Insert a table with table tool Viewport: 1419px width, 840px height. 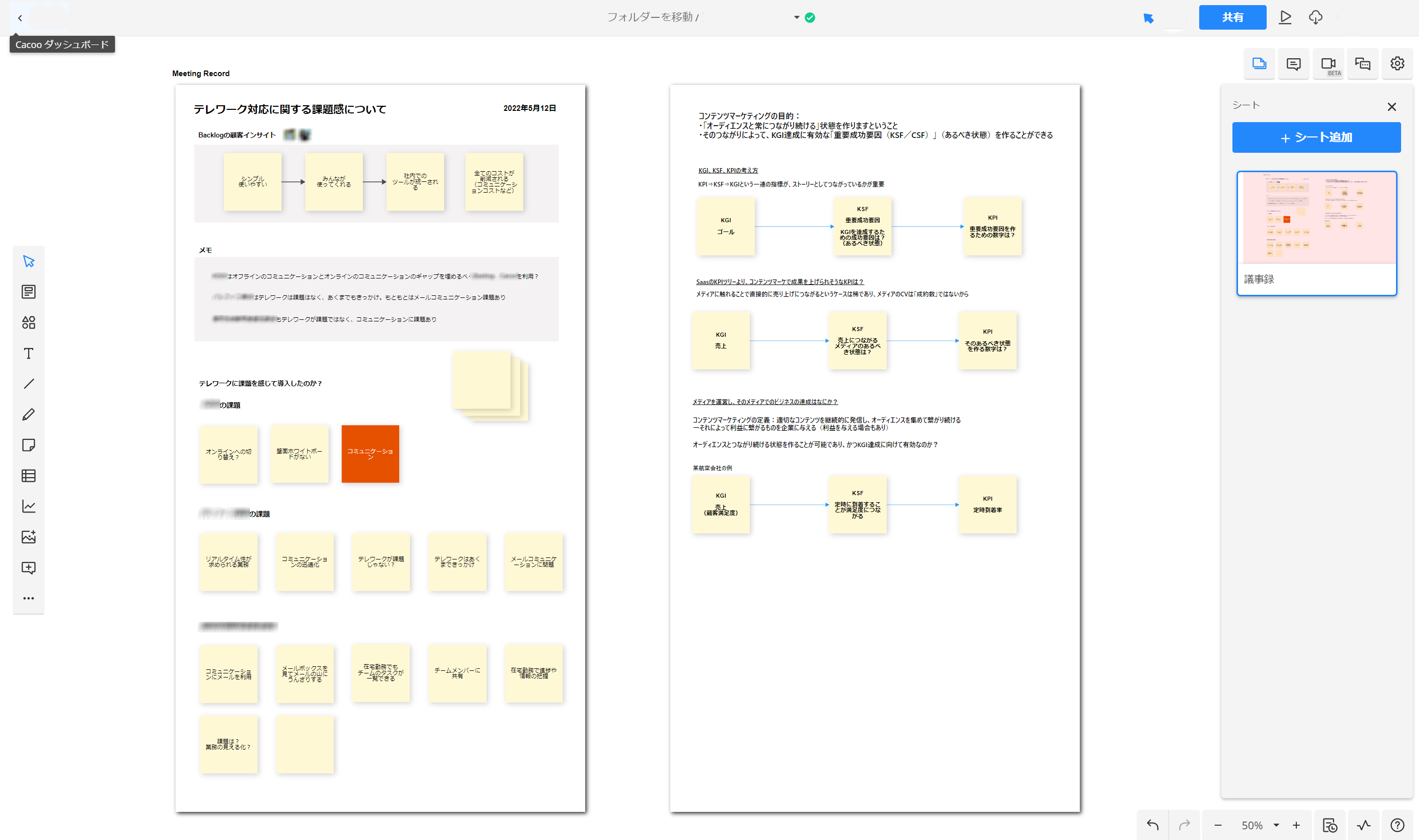pos(29,476)
